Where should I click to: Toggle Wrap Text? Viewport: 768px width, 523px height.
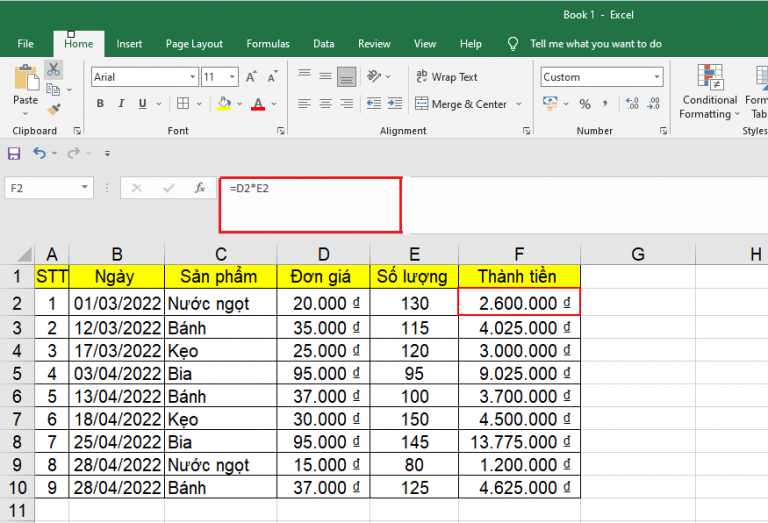point(447,77)
